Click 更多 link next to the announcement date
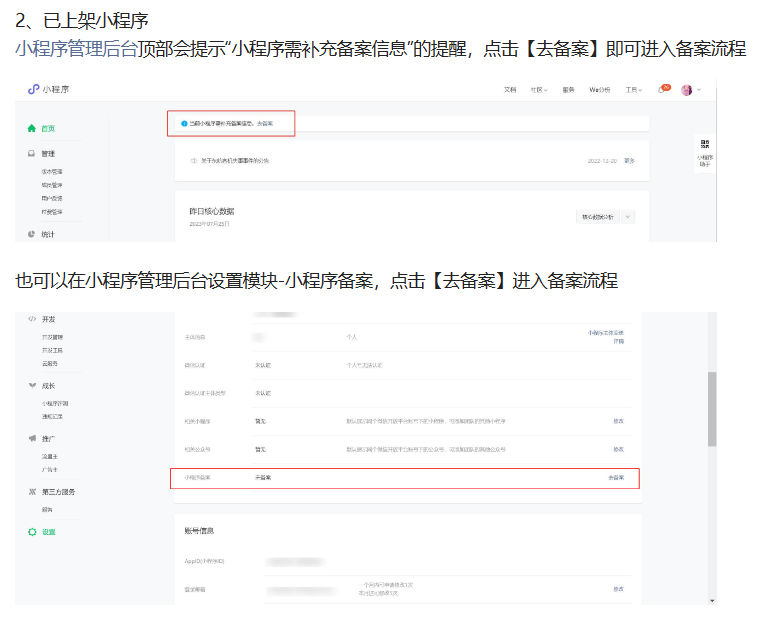Viewport: 766px width, 630px height. 629,161
